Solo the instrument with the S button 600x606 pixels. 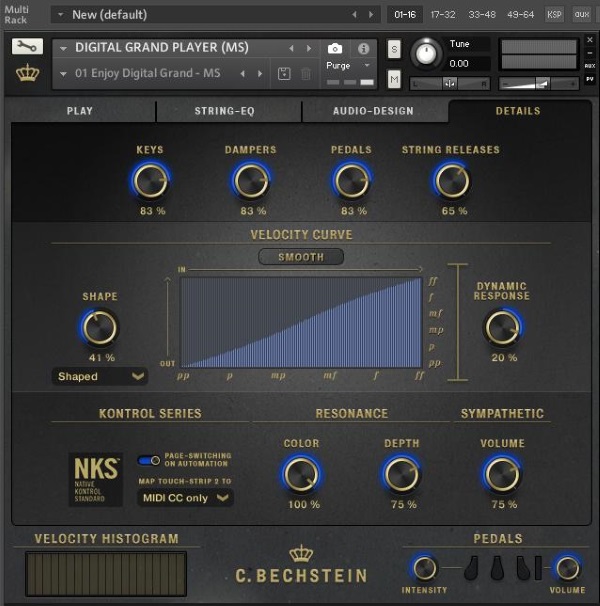click(x=394, y=49)
